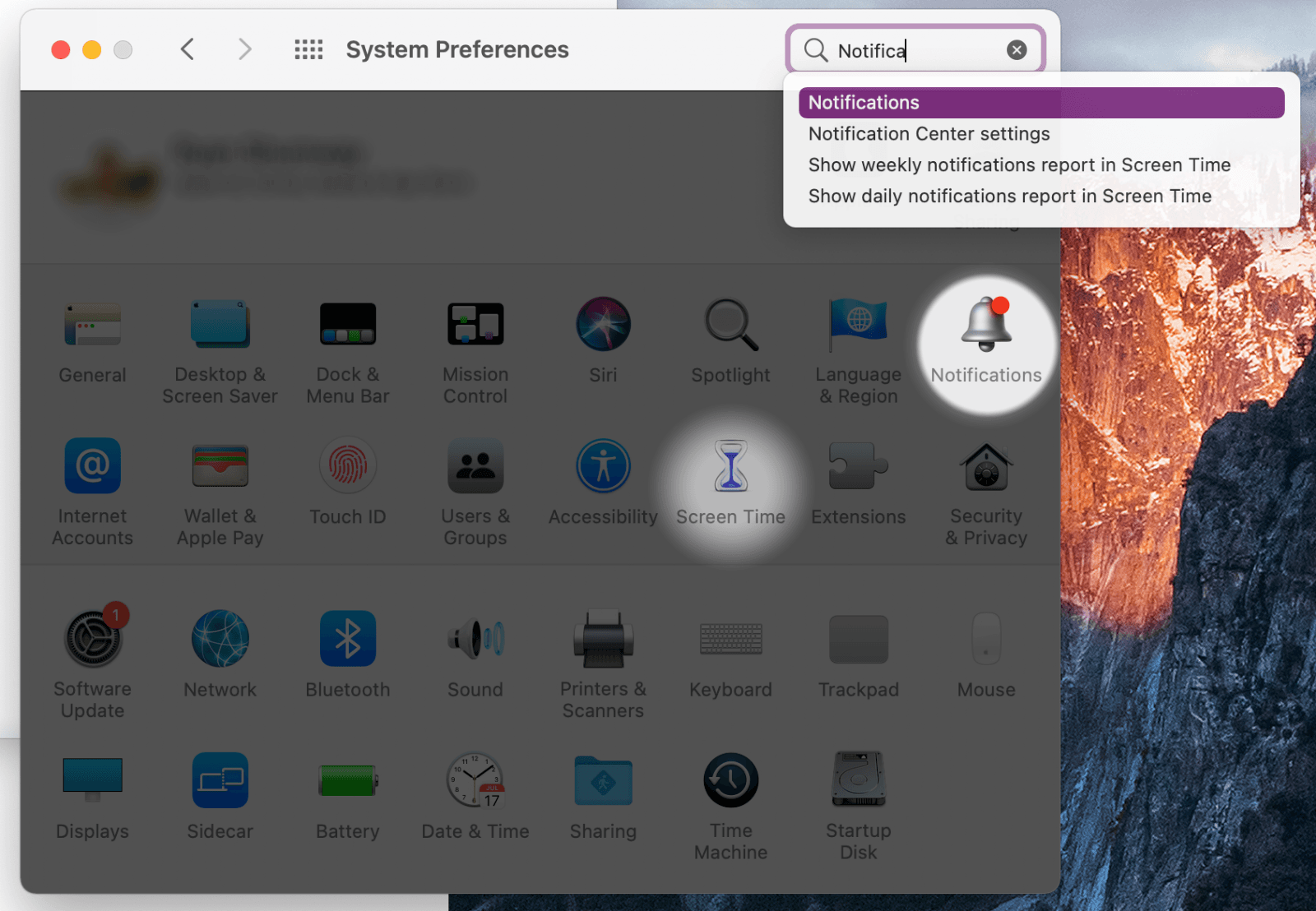Screen dimensions: 1316x911
Task: Open Language & Region preferences
Action: tap(858, 324)
